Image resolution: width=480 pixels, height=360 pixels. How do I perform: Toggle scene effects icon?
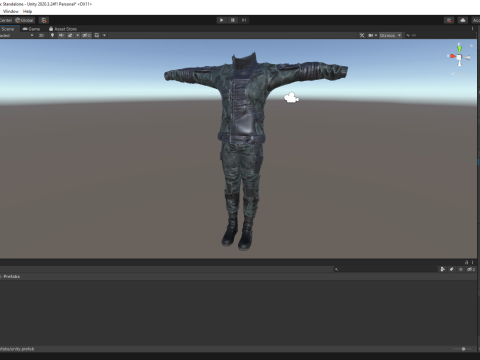70,35
